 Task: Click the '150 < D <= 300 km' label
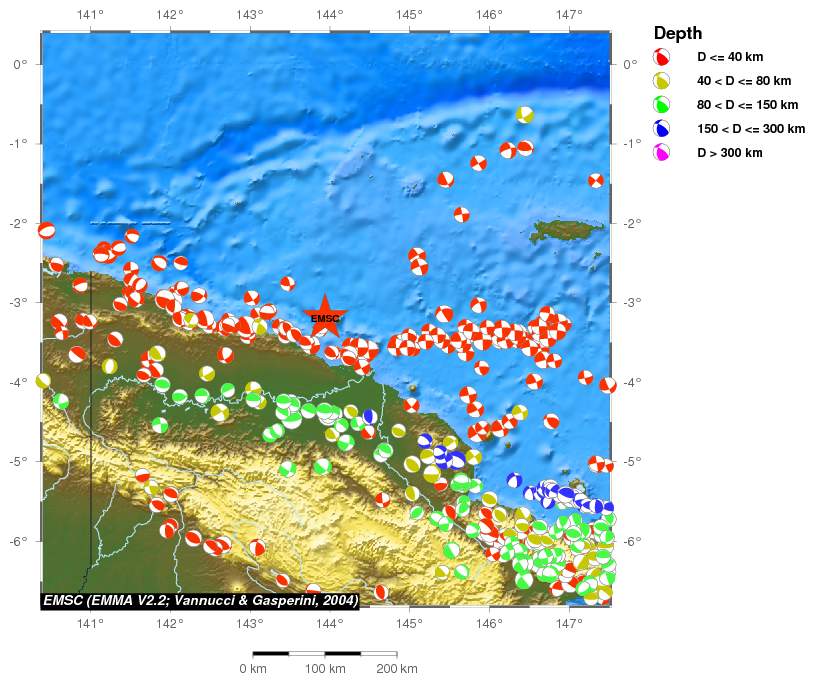(x=750, y=129)
